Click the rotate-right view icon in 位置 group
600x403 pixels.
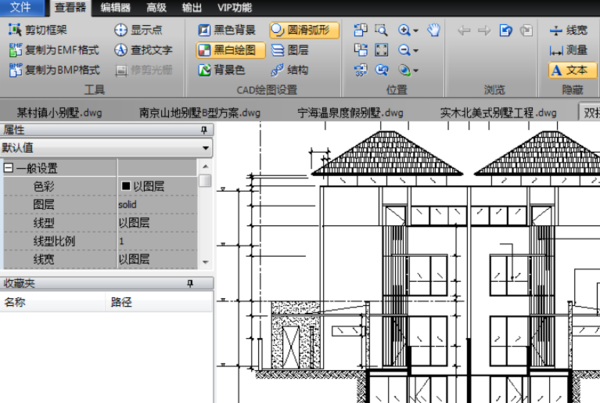pyautogui.click(x=360, y=50)
